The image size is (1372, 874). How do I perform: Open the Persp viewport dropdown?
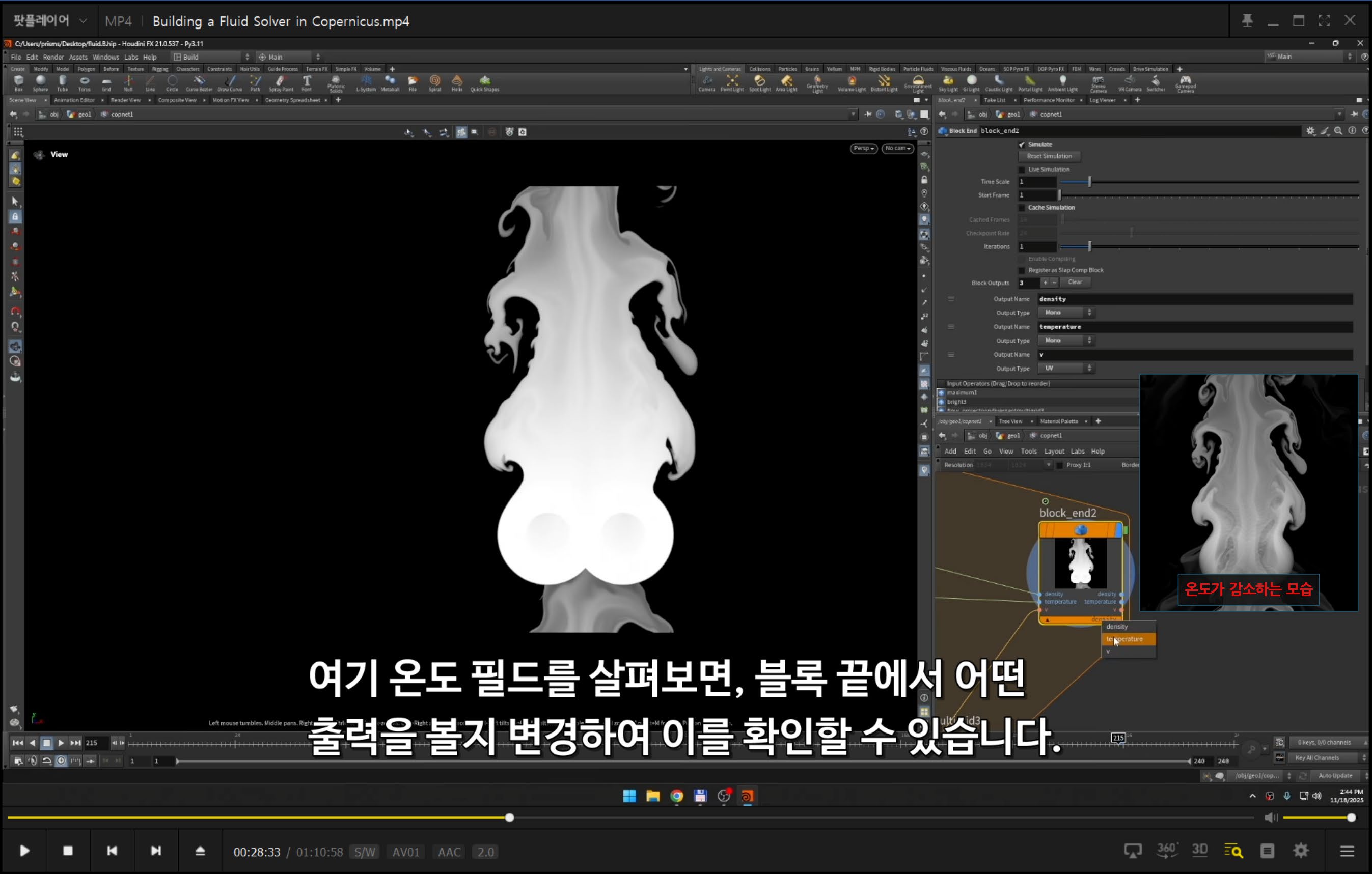click(x=863, y=148)
